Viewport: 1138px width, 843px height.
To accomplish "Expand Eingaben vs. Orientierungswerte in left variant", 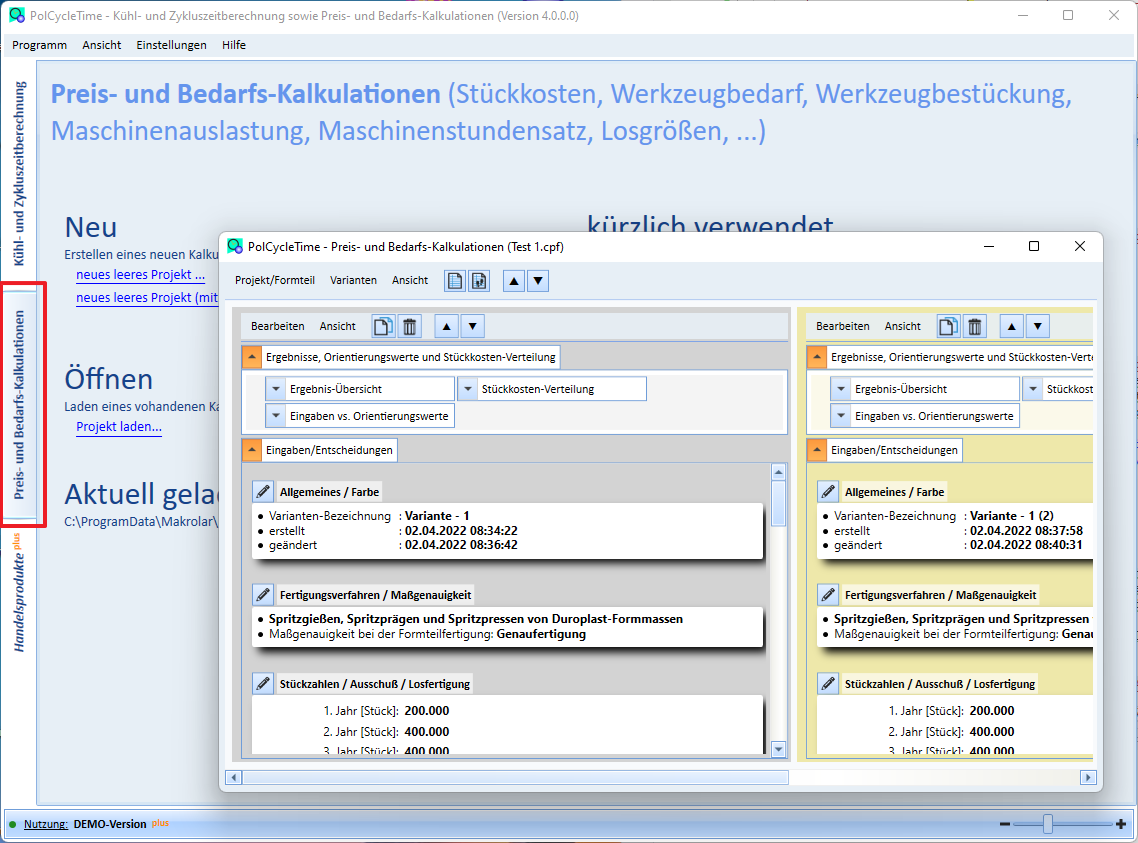I will point(276,416).
